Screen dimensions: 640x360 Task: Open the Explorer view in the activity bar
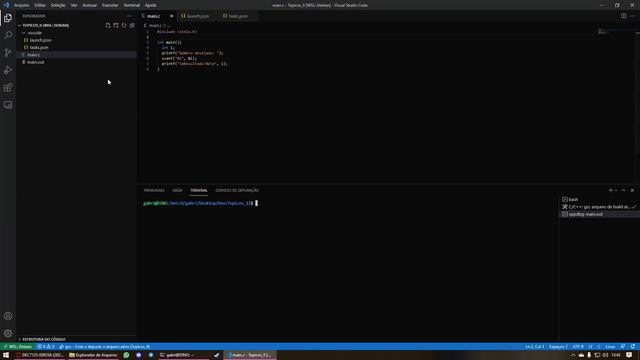pos(8,18)
